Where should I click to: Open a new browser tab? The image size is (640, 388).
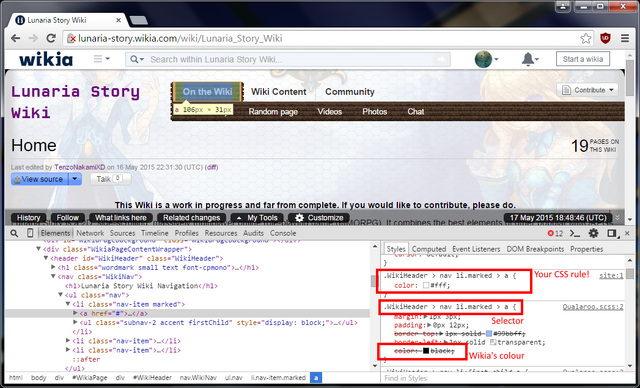click(x=138, y=20)
